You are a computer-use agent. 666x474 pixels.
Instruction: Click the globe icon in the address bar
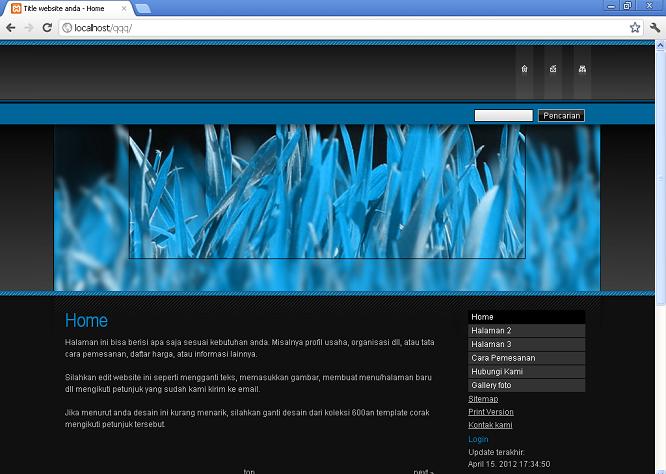(67, 28)
